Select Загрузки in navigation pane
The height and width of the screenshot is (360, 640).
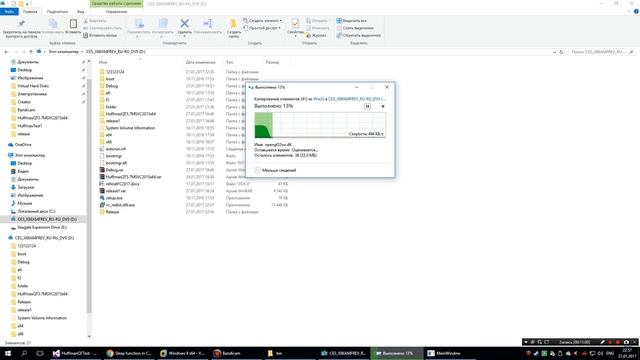click(25, 187)
